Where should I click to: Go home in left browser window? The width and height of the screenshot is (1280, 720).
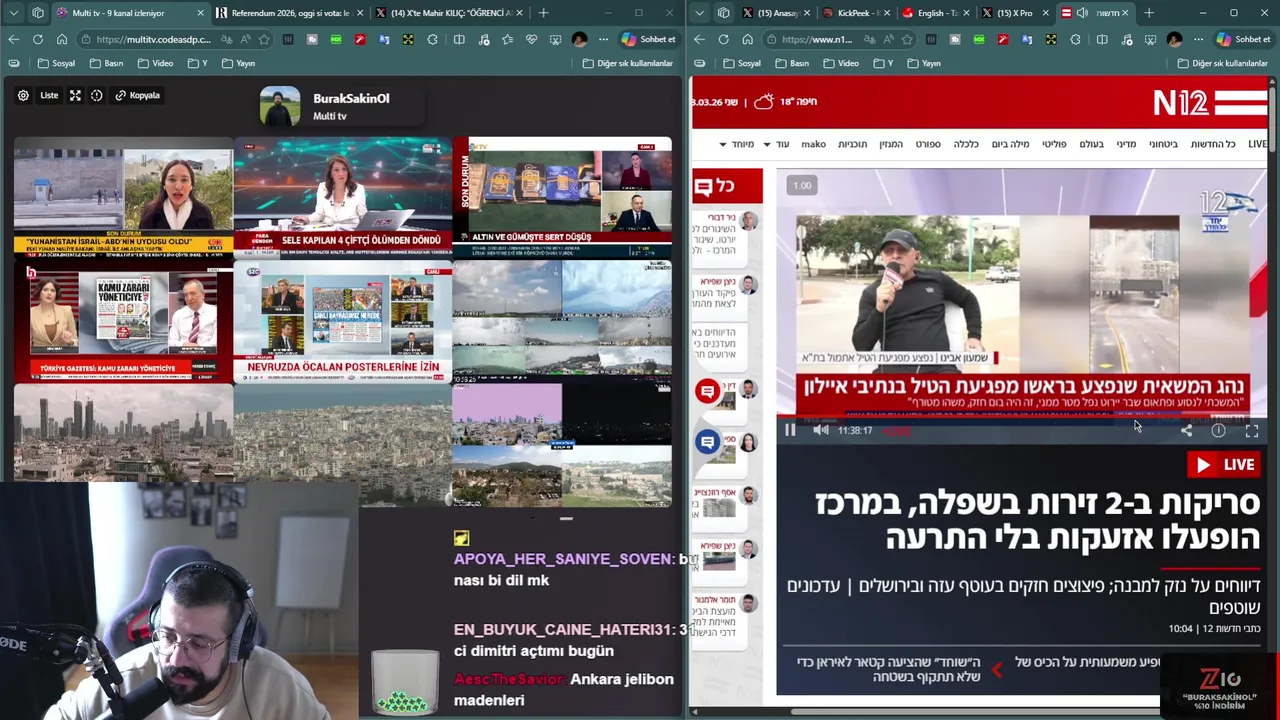pyautogui.click(x=61, y=39)
